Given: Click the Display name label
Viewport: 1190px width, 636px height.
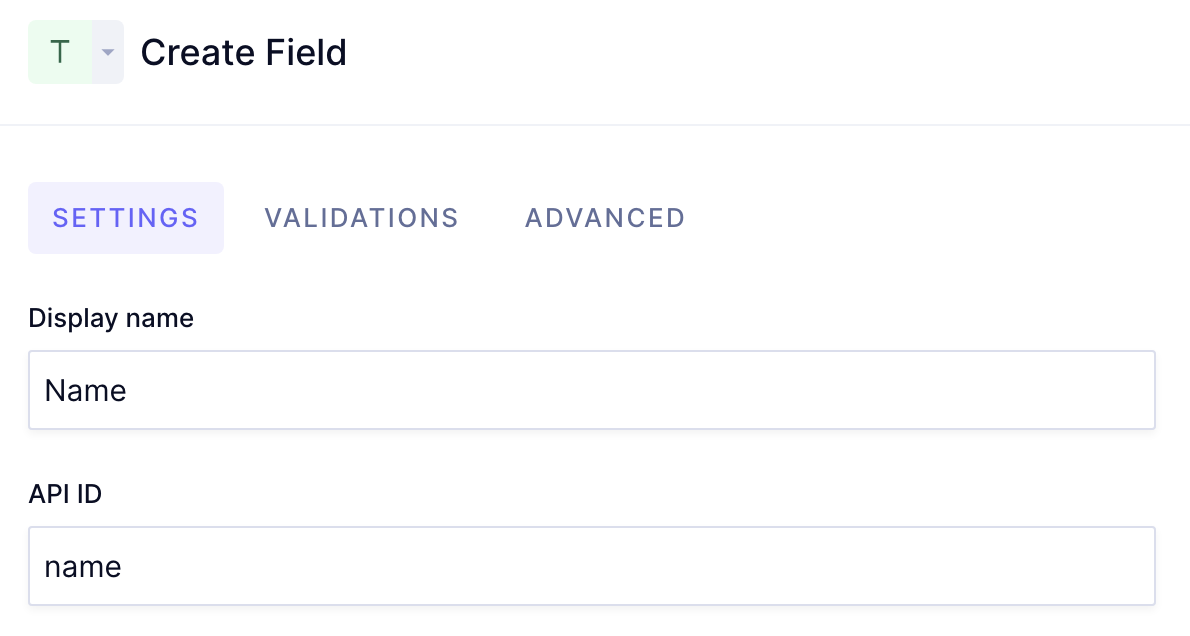Looking at the screenshot, I should click(111, 318).
